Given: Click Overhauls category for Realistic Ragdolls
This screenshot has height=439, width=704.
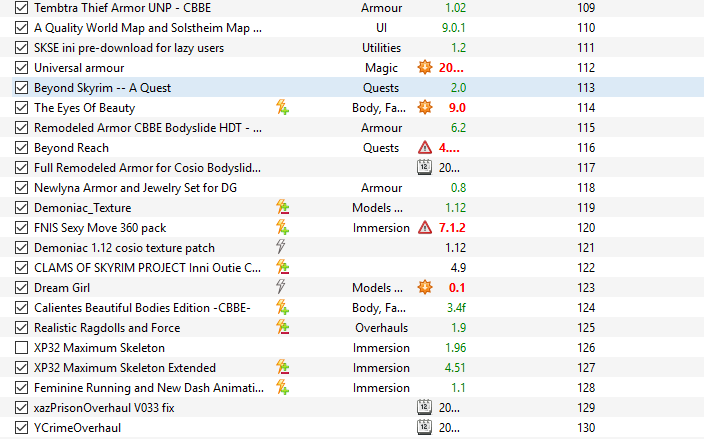Looking at the screenshot, I should point(382,328).
